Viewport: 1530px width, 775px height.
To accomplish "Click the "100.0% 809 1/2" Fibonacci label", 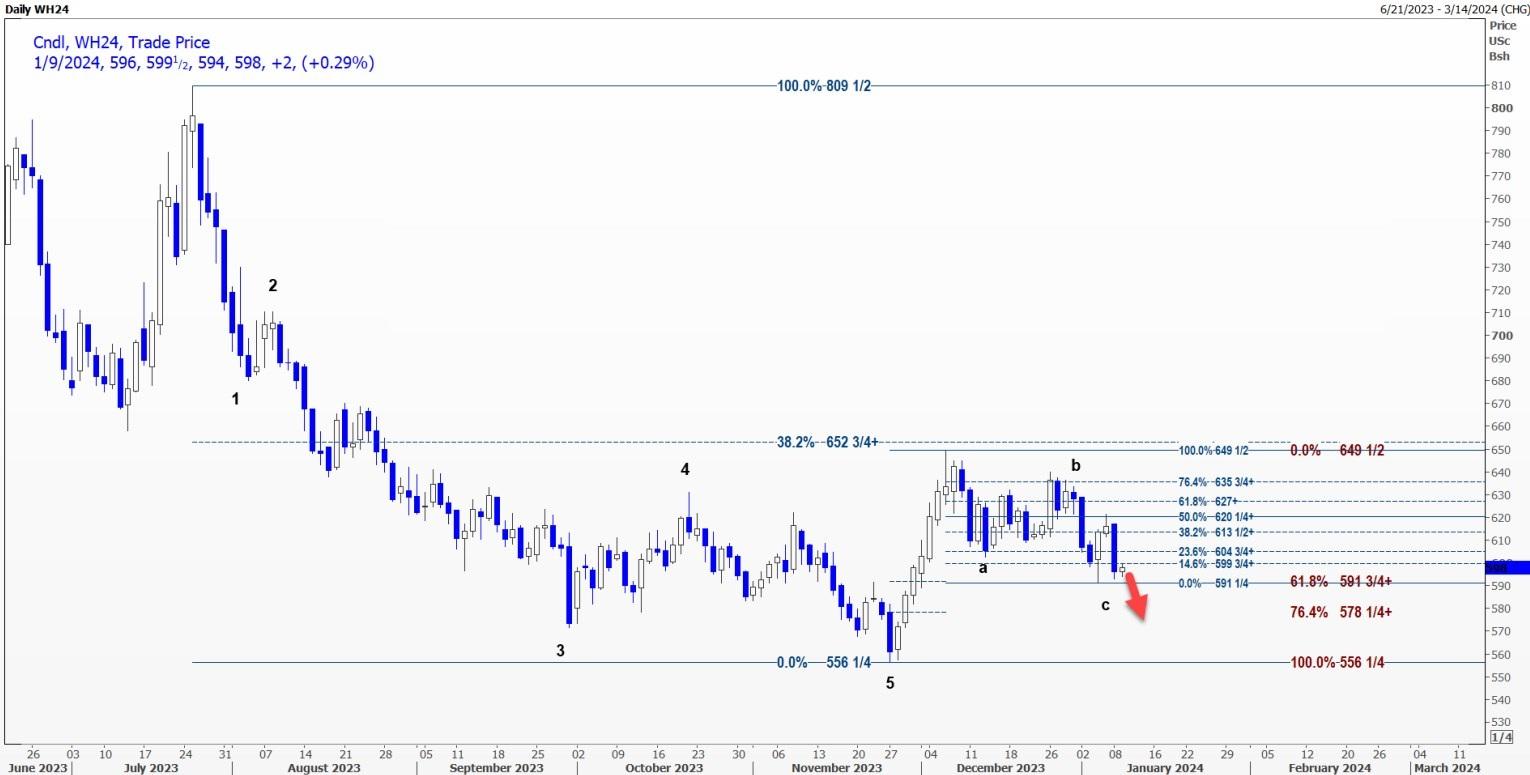I will (x=826, y=86).
